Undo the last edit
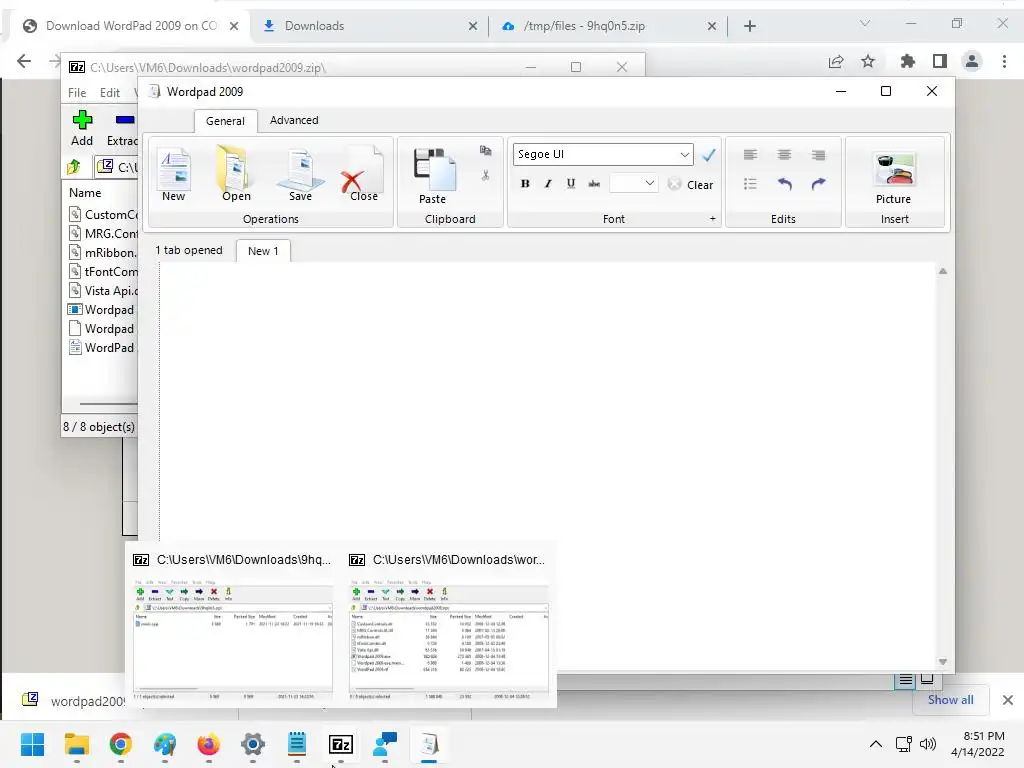The image size is (1024, 768). (784, 184)
